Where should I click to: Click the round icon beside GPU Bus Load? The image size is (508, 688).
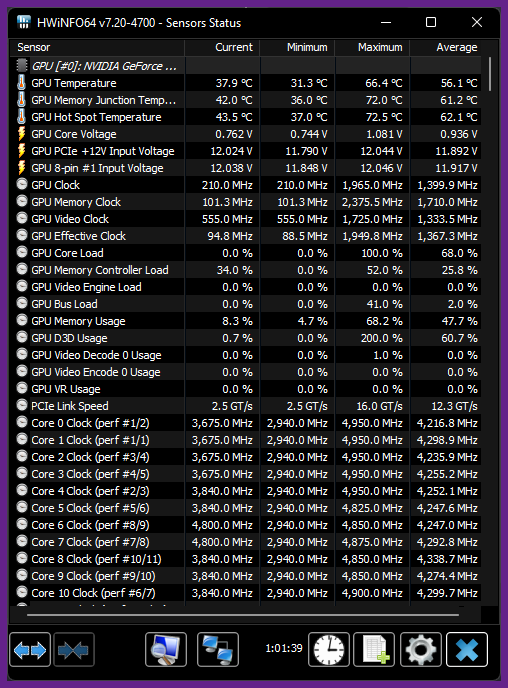[22, 303]
